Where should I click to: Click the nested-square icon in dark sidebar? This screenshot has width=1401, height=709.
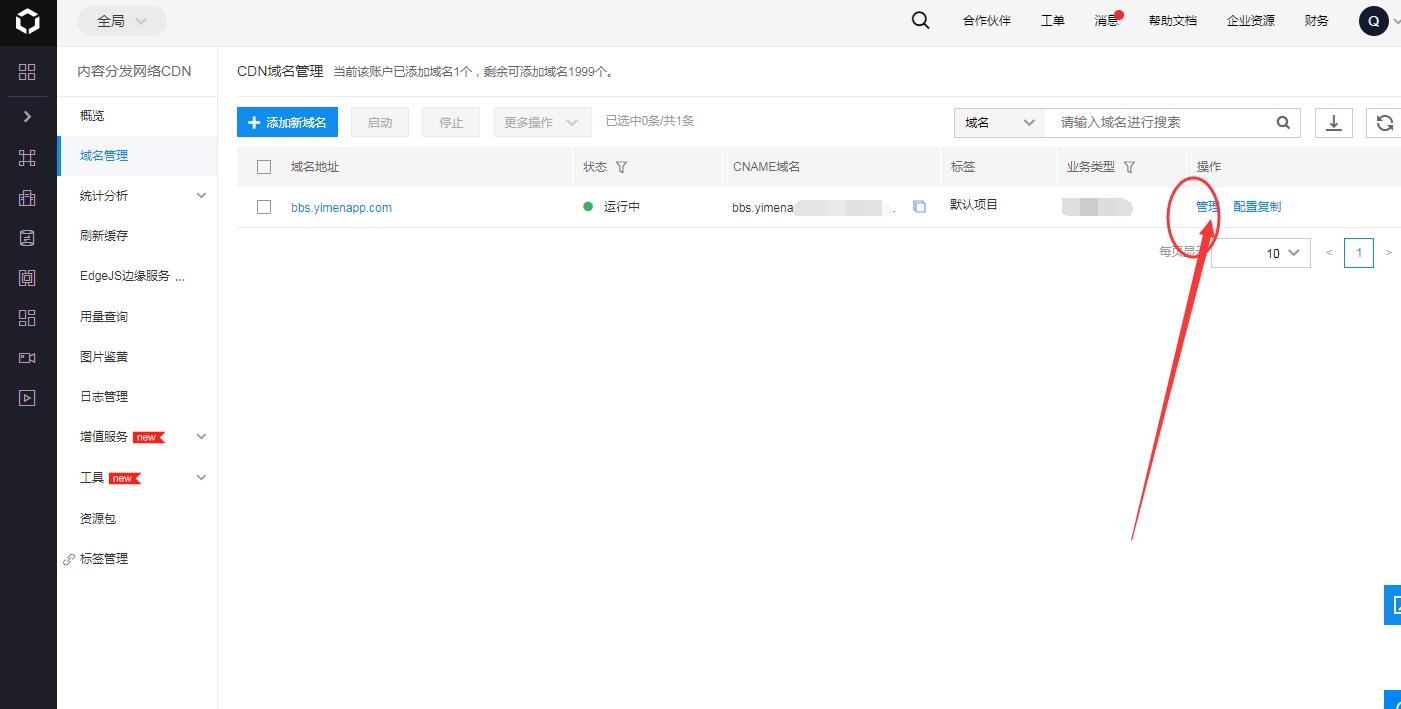pos(27,278)
